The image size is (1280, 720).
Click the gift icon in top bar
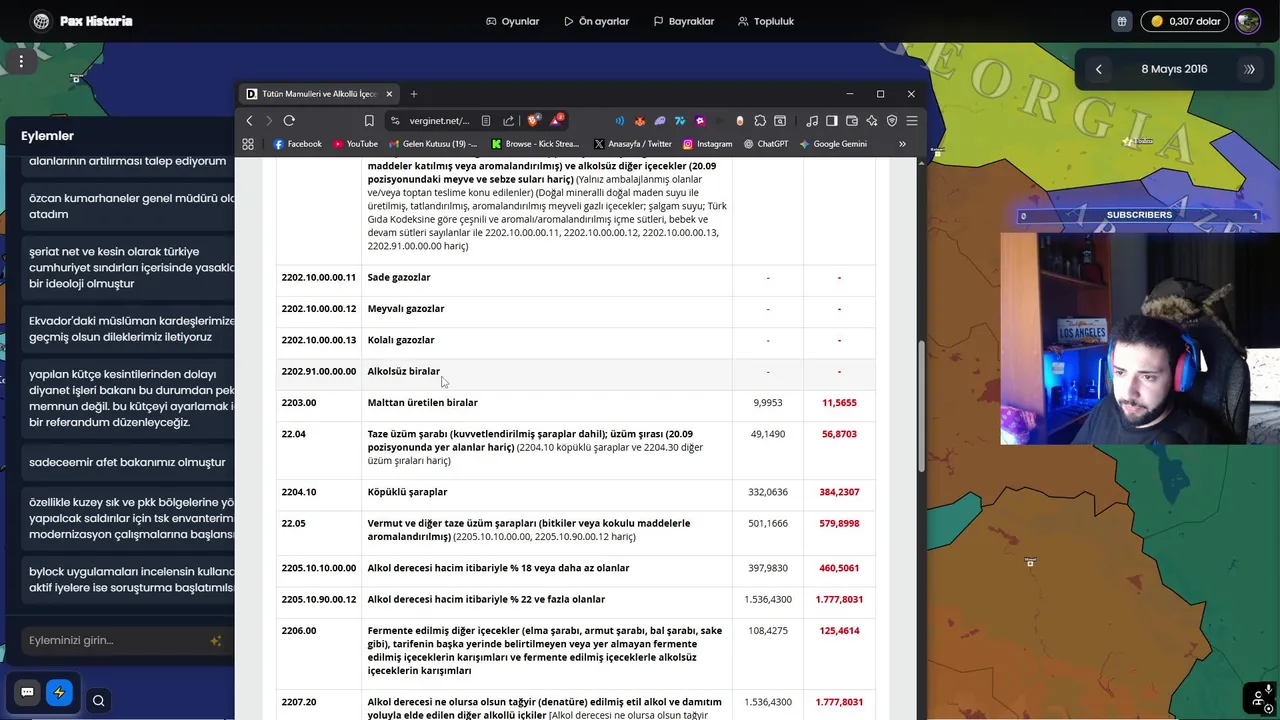pyautogui.click(x=1122, y=21)
